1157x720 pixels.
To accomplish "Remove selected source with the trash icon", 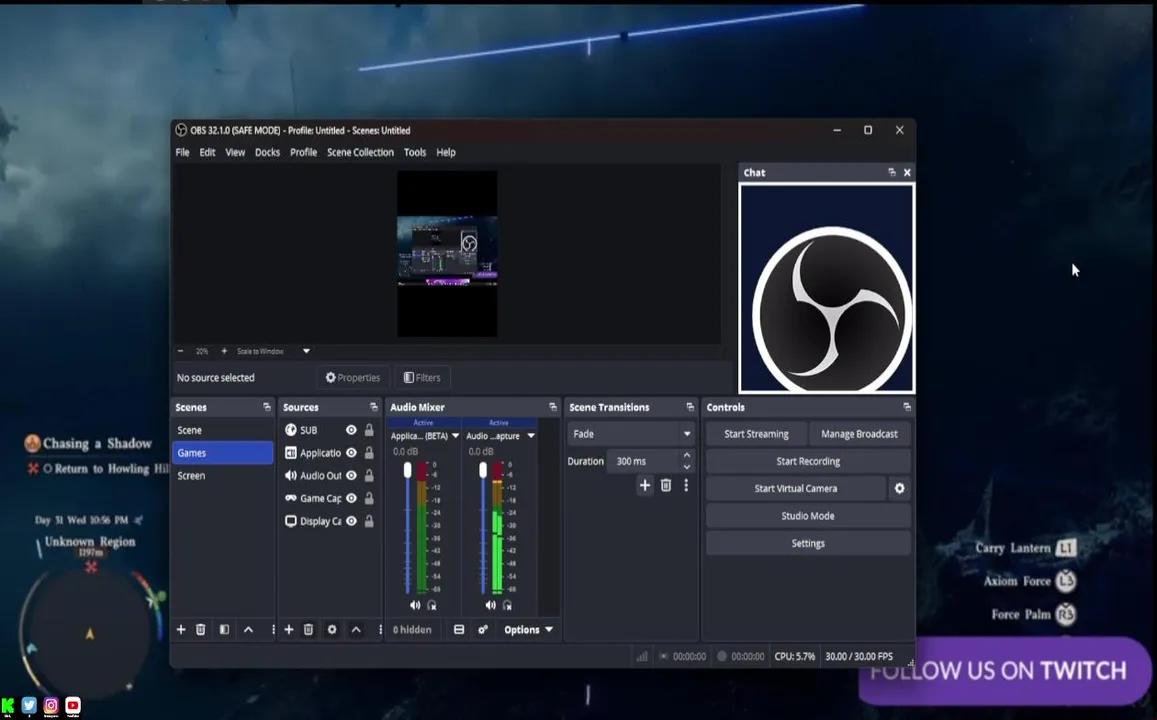I will (308, 629).
